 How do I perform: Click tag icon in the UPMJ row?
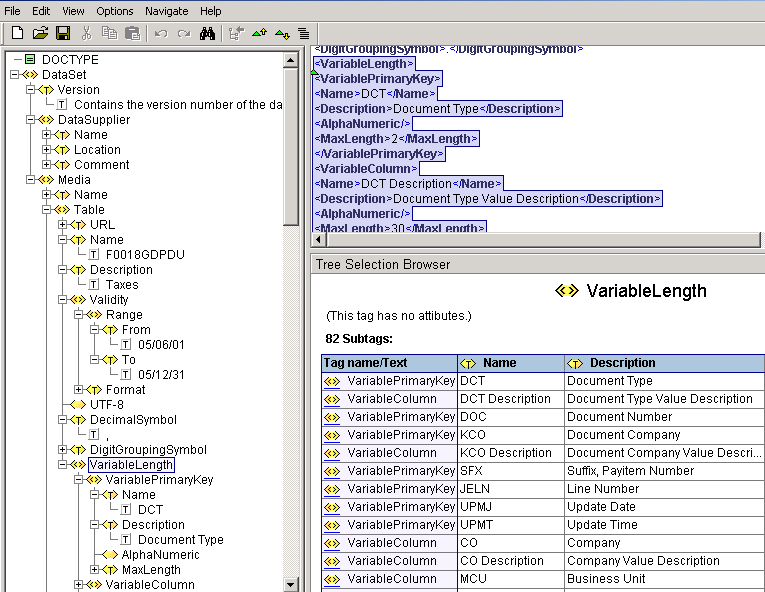tap(332, 507)
